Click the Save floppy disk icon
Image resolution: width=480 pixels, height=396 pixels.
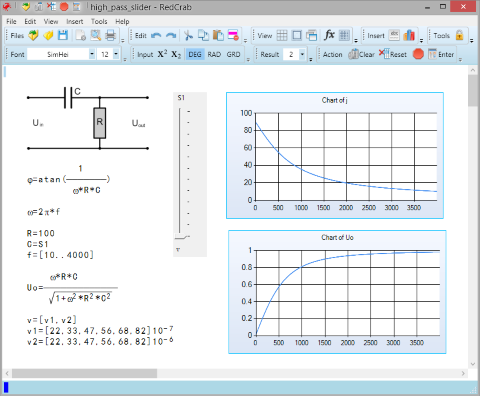(x=63, y=35)
